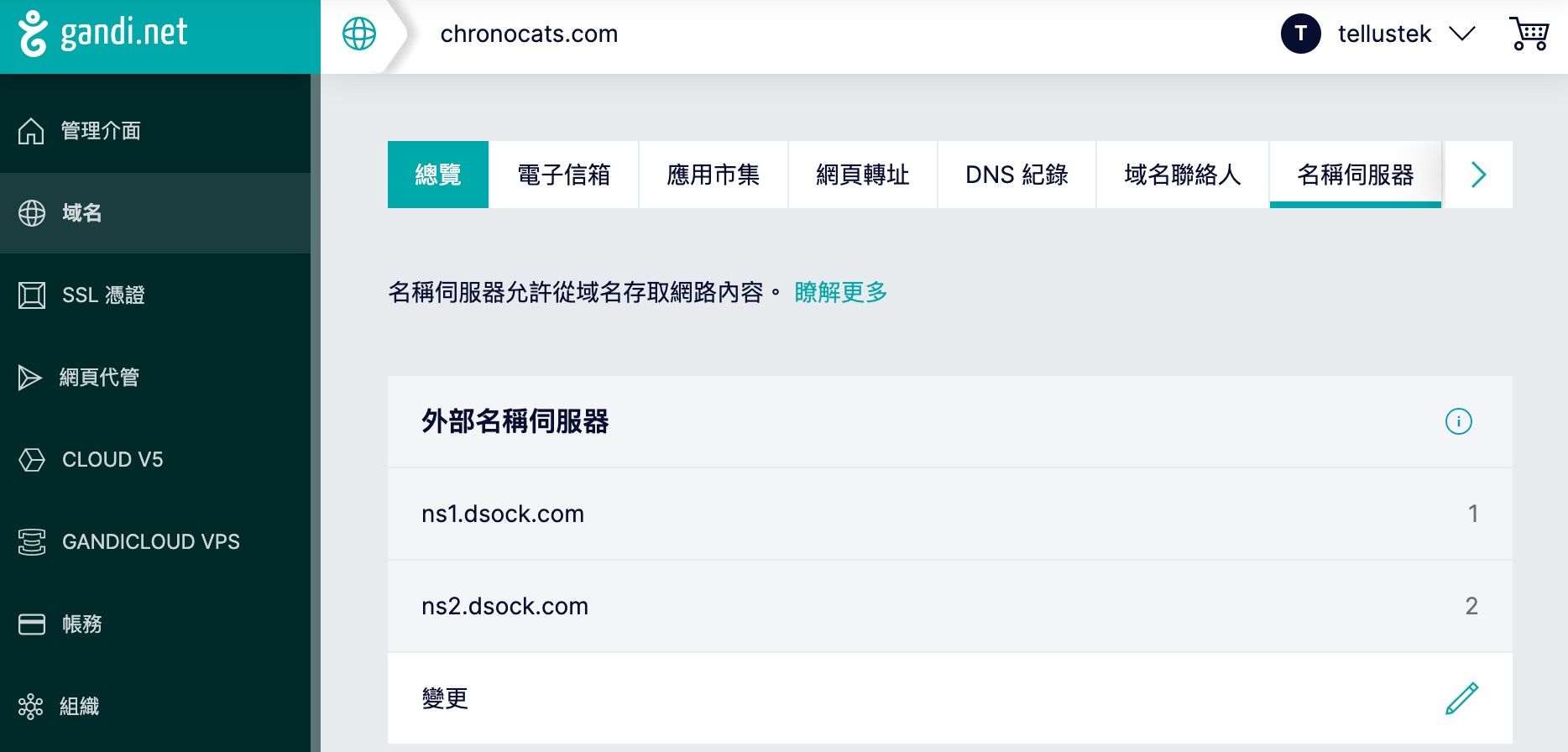This screenshot has width=1568, height=752.
Task: Open GANDICLOUD VPS in the sidebar
Action: click(x=155, y=542)
